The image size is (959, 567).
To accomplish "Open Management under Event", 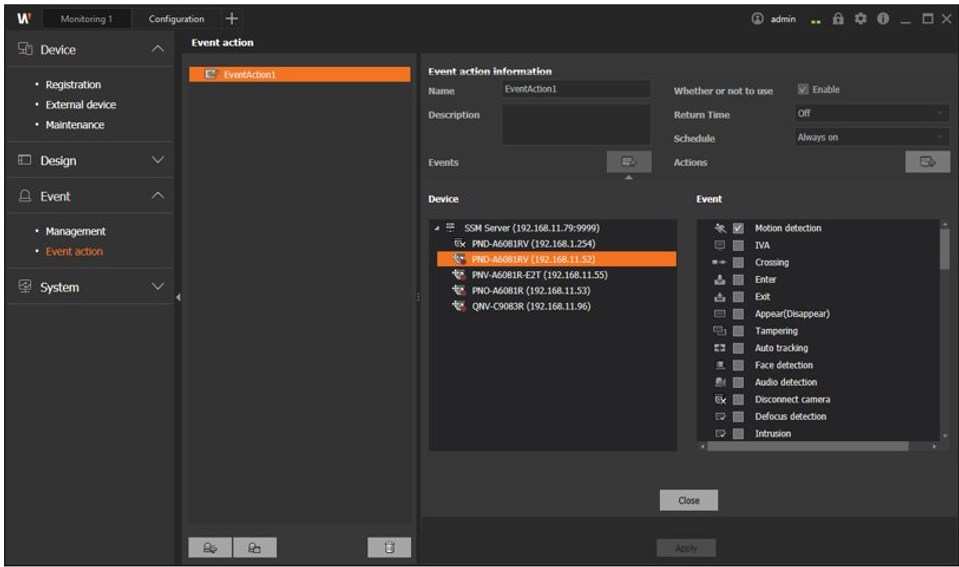I will click(x=75, y=231).
